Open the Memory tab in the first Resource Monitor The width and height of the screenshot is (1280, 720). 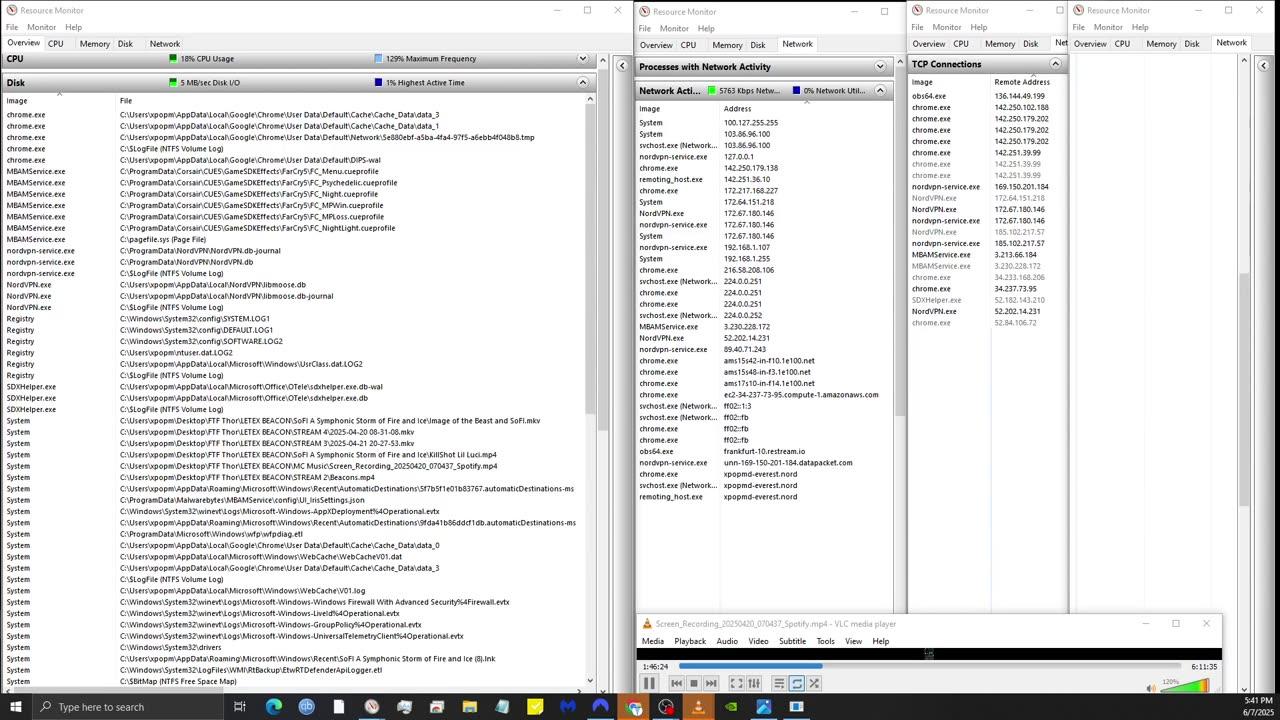95,44
